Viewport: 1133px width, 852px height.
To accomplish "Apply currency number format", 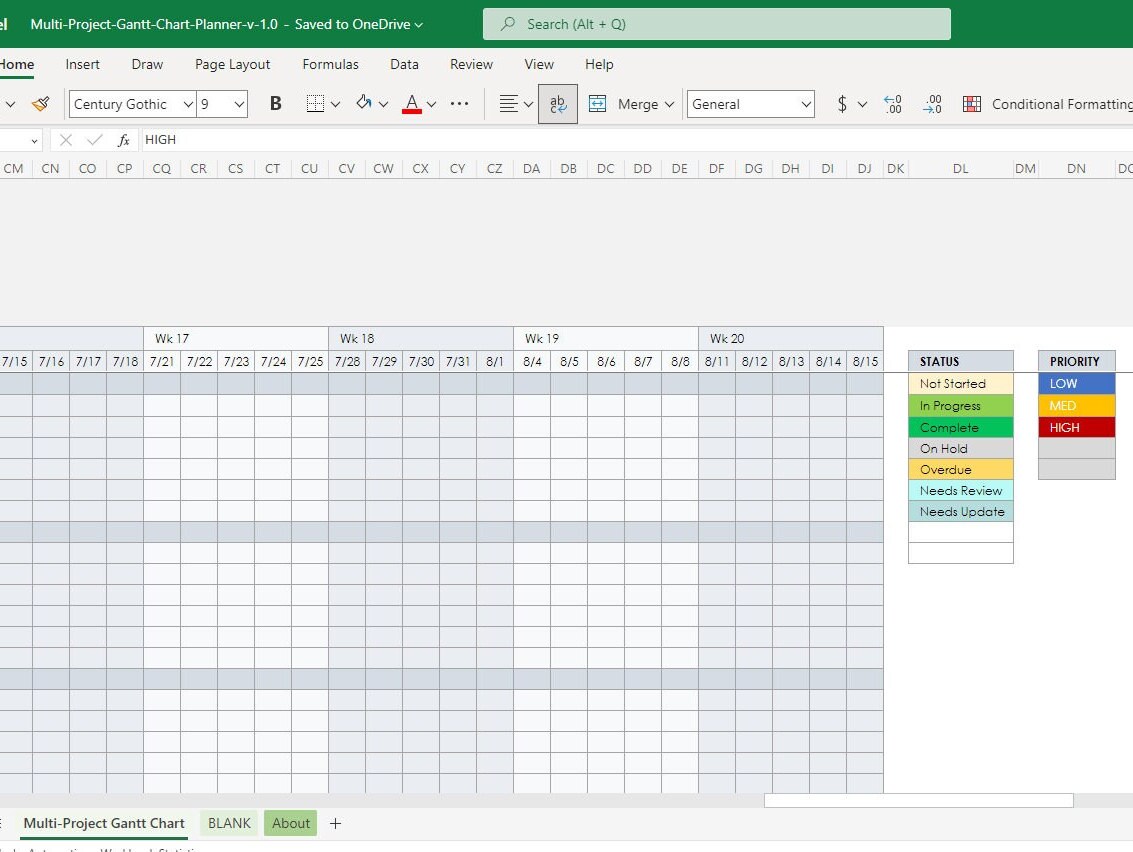I will [x=843, y=103].
